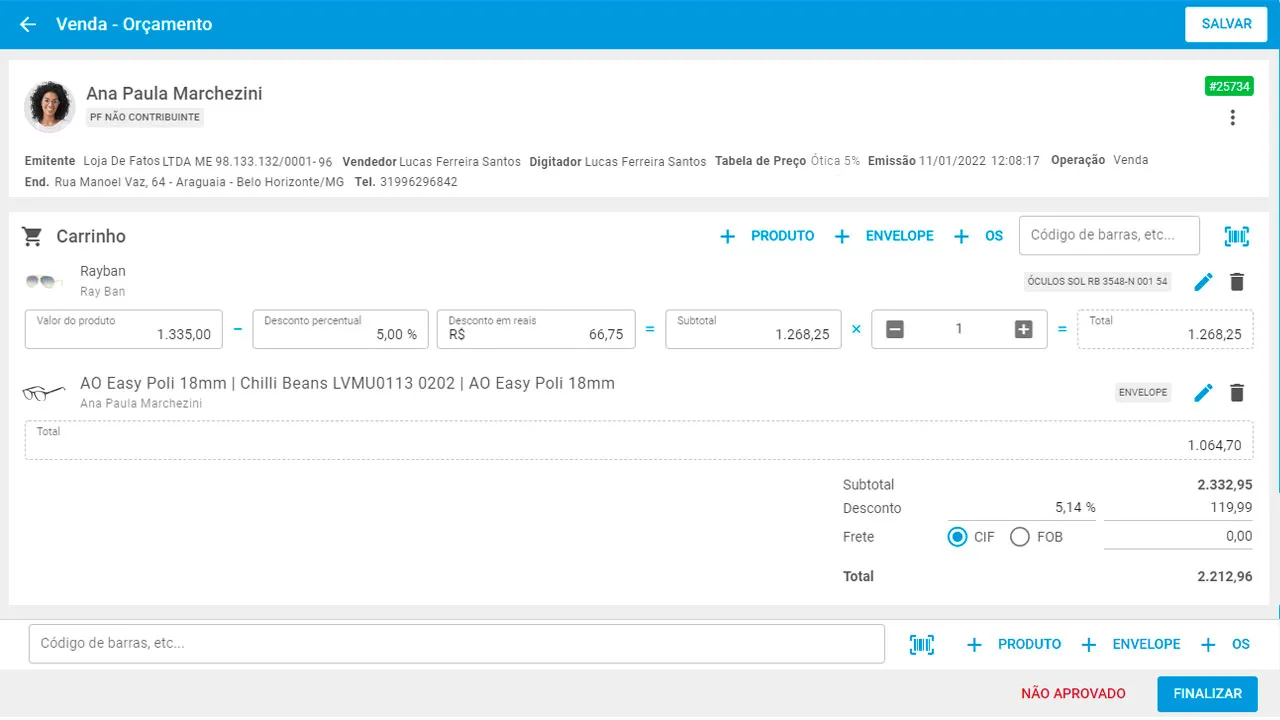Click the SALVAR button
This screenshot has width=1280, height=720.
[1226, 24]
